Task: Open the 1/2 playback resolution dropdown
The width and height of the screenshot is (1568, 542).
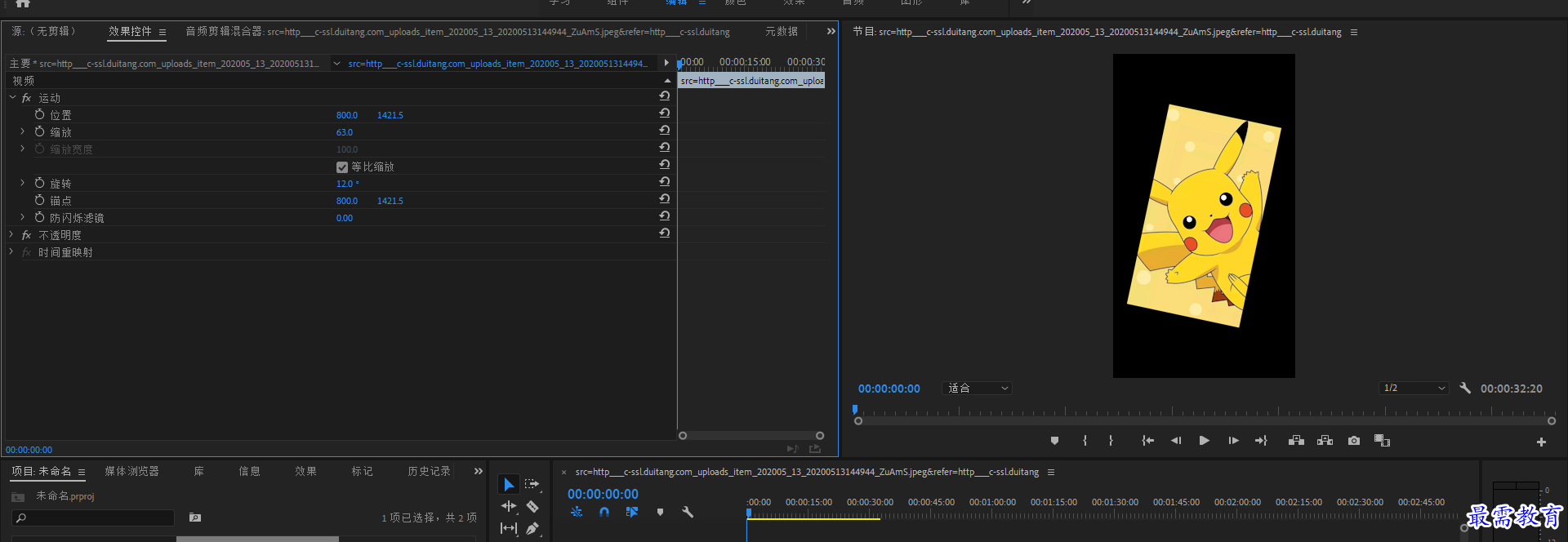Action: coord(1414,389)
